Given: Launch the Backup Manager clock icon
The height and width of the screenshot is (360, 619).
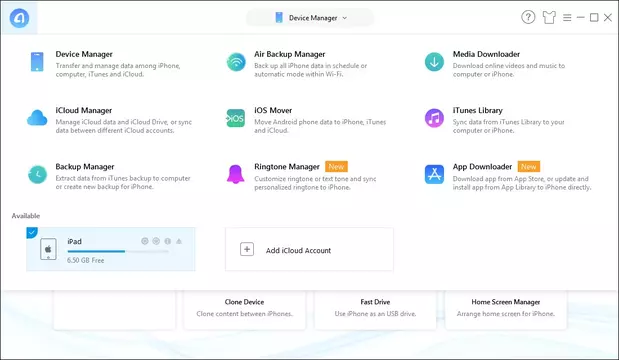Looking at the screenshot, I should [38, 174].
